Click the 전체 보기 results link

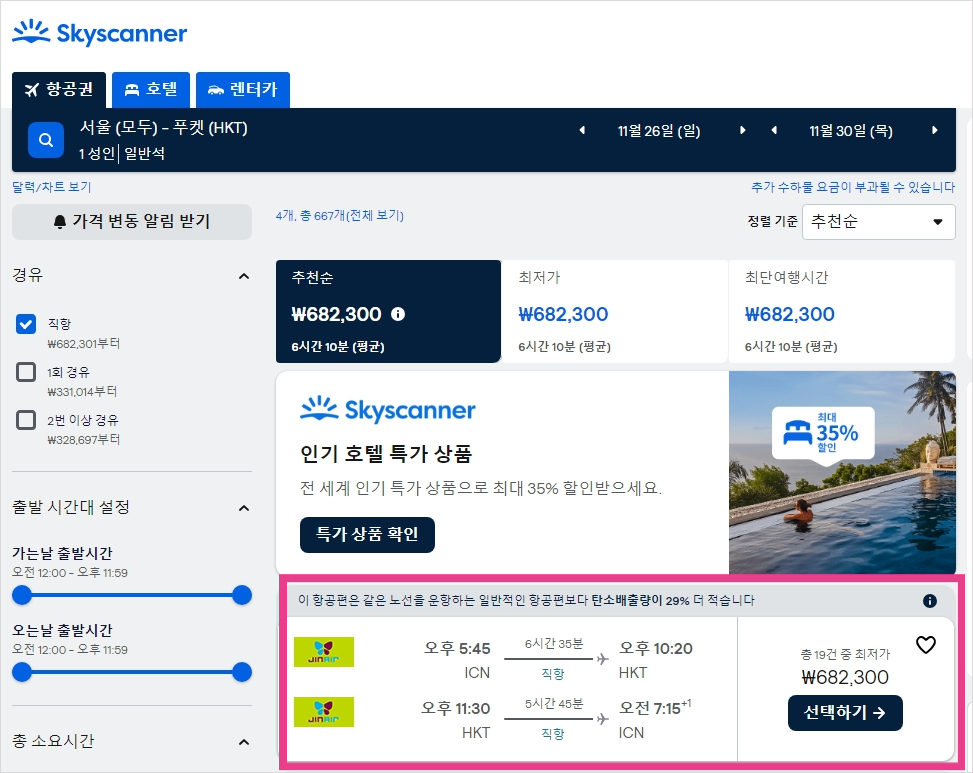pos(377,215)
